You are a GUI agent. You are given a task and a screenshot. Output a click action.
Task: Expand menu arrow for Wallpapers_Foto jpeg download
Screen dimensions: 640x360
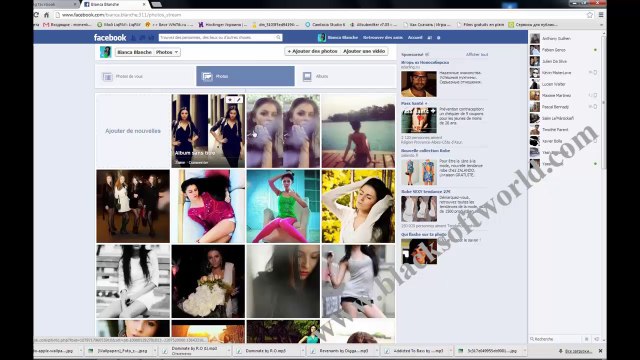155,351
